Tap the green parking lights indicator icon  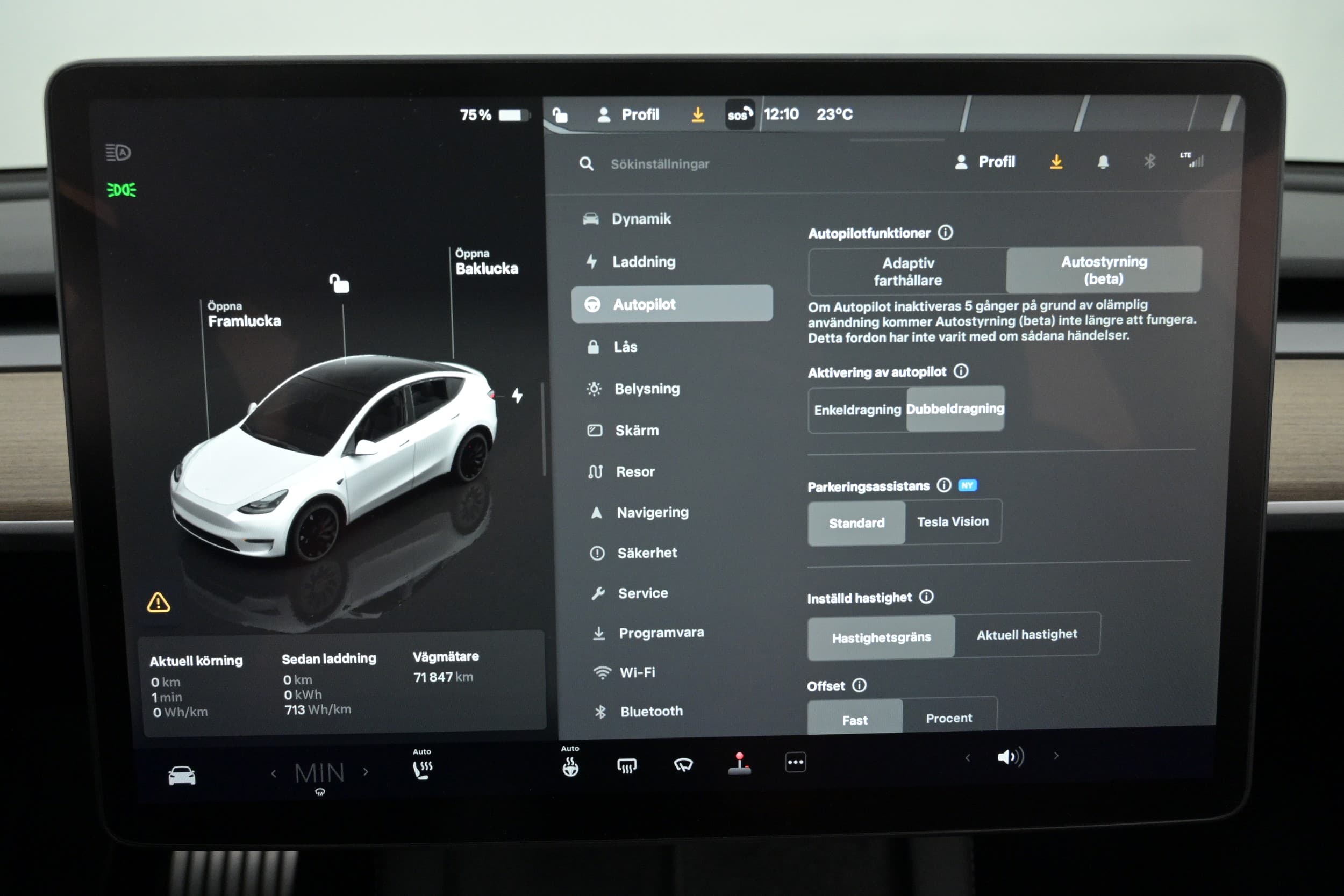click(x=121, y=190)
